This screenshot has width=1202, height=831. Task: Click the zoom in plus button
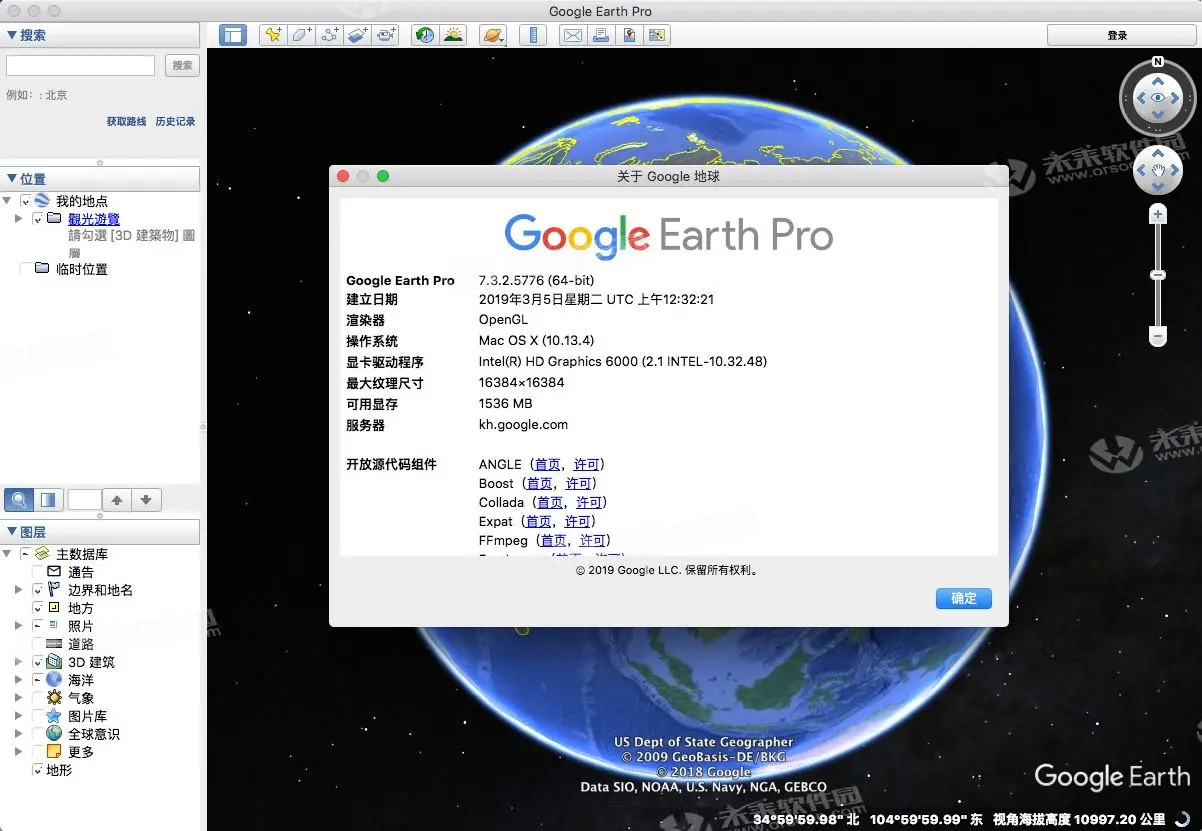pos(1158,214)
